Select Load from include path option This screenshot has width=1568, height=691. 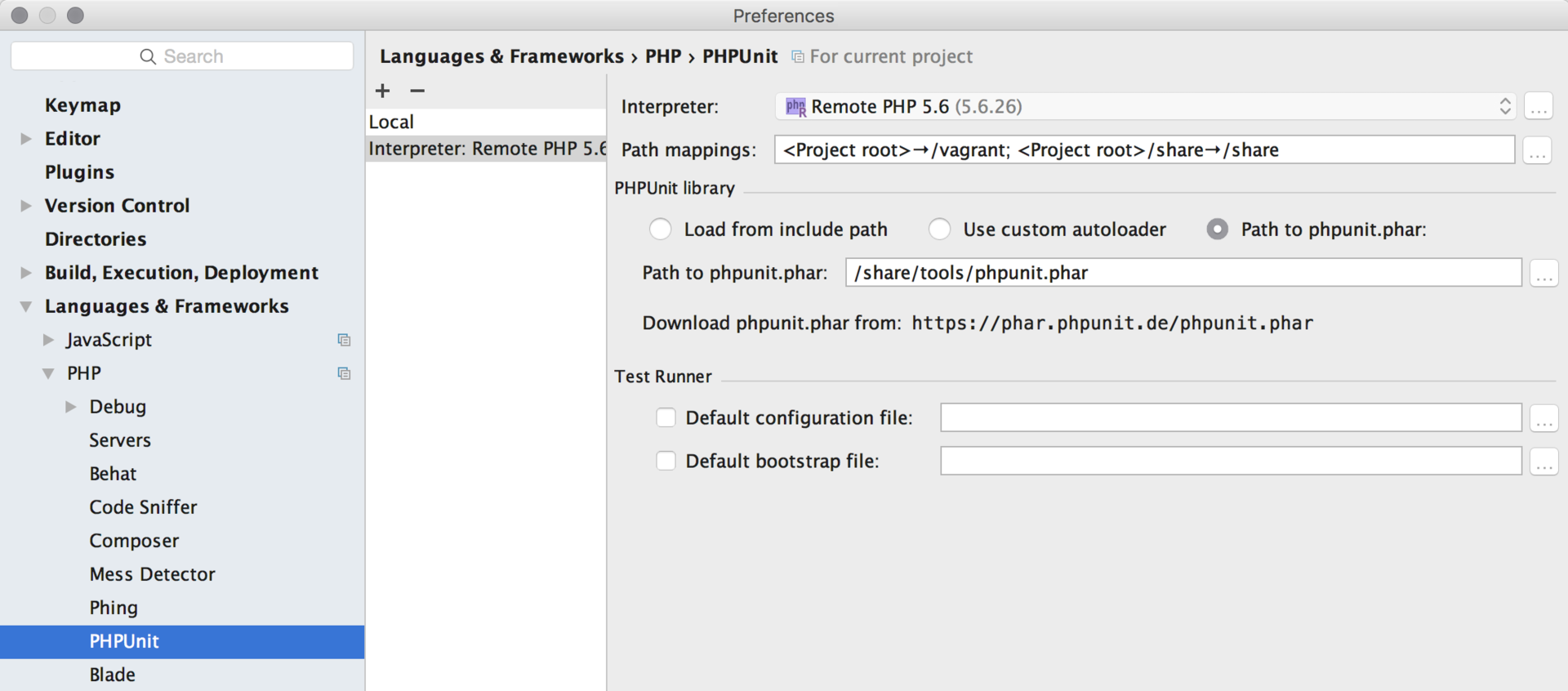click(x=661, y=230)
